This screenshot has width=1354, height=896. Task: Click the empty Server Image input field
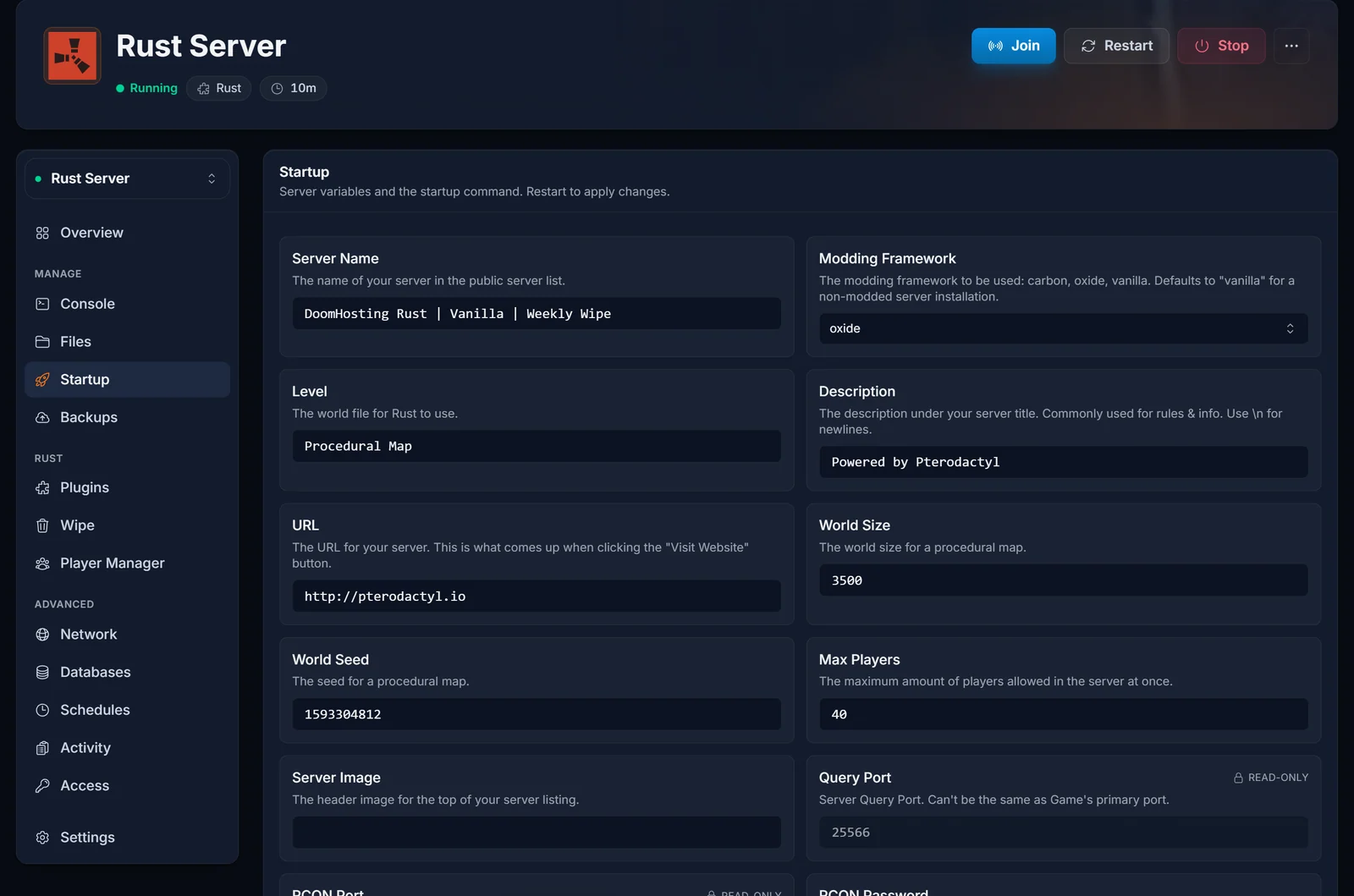[537, 833]
